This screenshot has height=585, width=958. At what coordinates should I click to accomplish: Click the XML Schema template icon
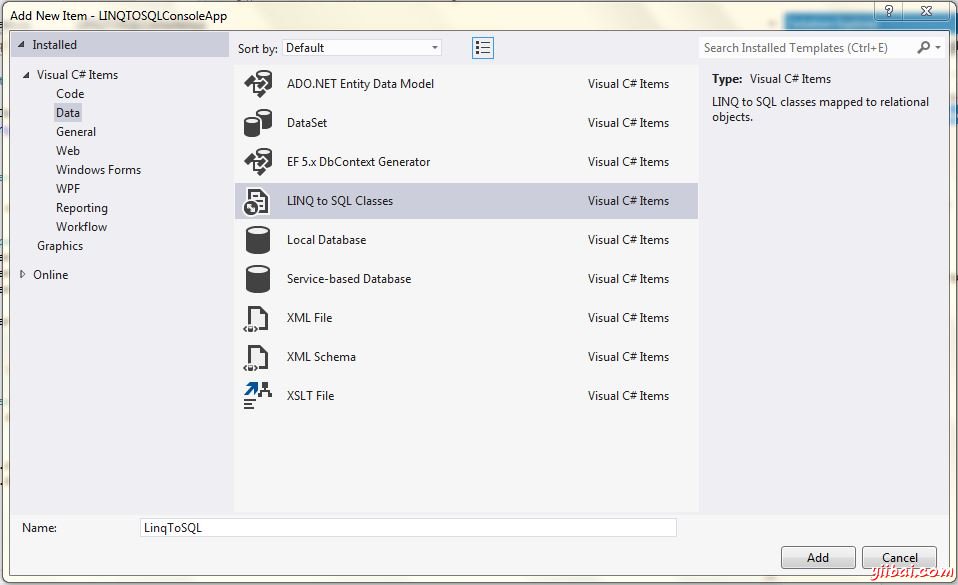coord(258,358)
